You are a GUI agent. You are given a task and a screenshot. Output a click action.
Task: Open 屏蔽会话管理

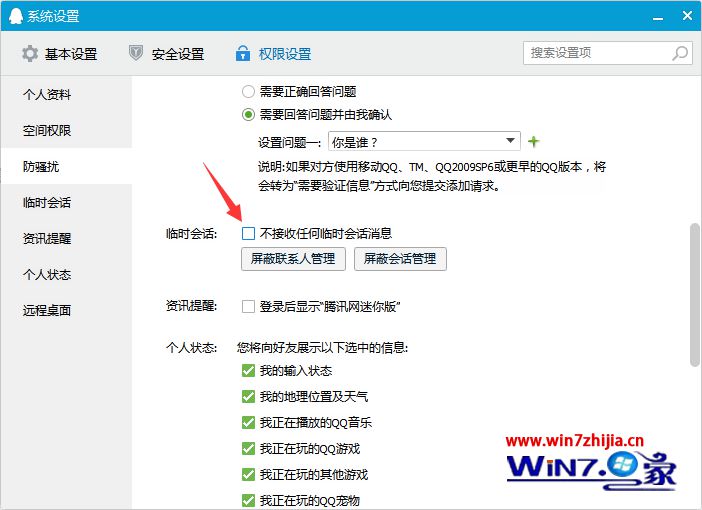tap(400, 259)
